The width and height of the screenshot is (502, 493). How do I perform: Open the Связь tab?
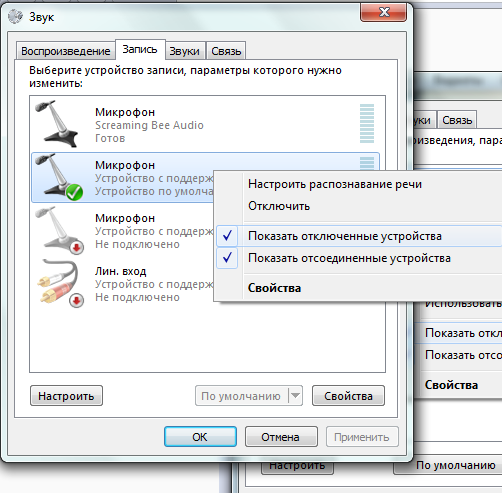point(226,51)
